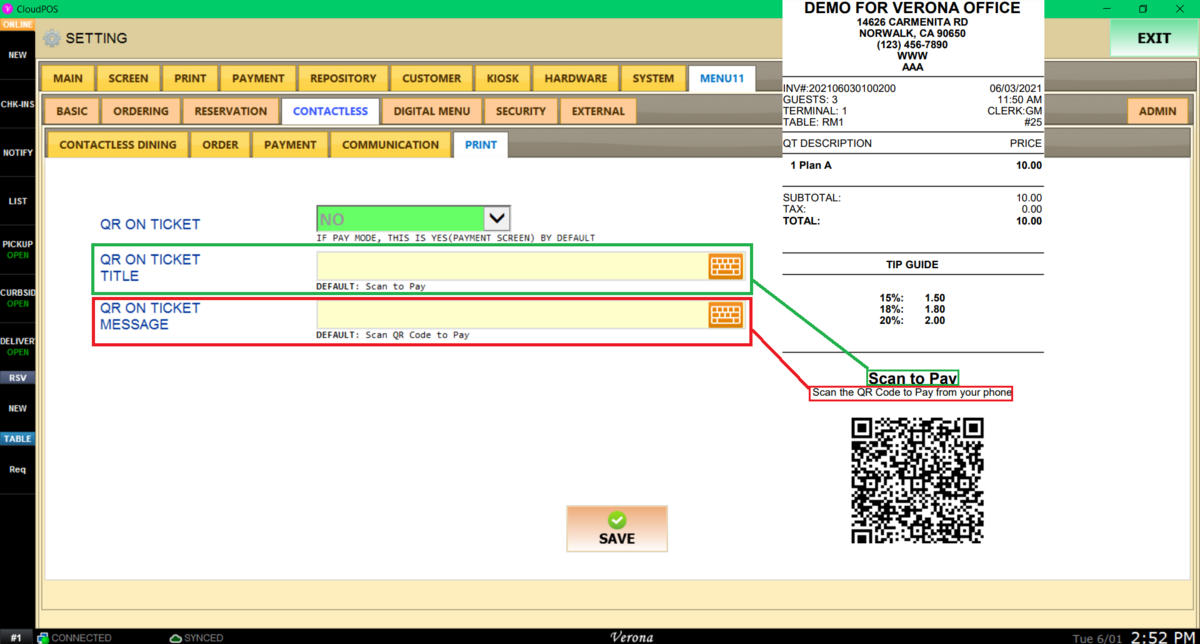Click the QR ON TICKET MESSAGE field
Screen dimensions: 1200x644
512,314
